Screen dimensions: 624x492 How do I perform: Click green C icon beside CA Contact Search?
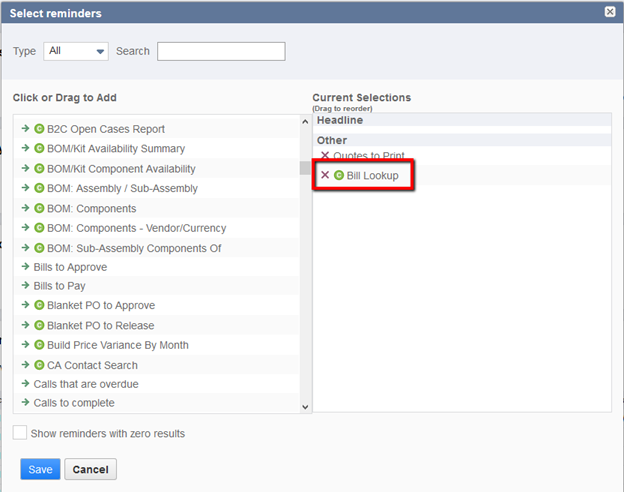point(39,365)
